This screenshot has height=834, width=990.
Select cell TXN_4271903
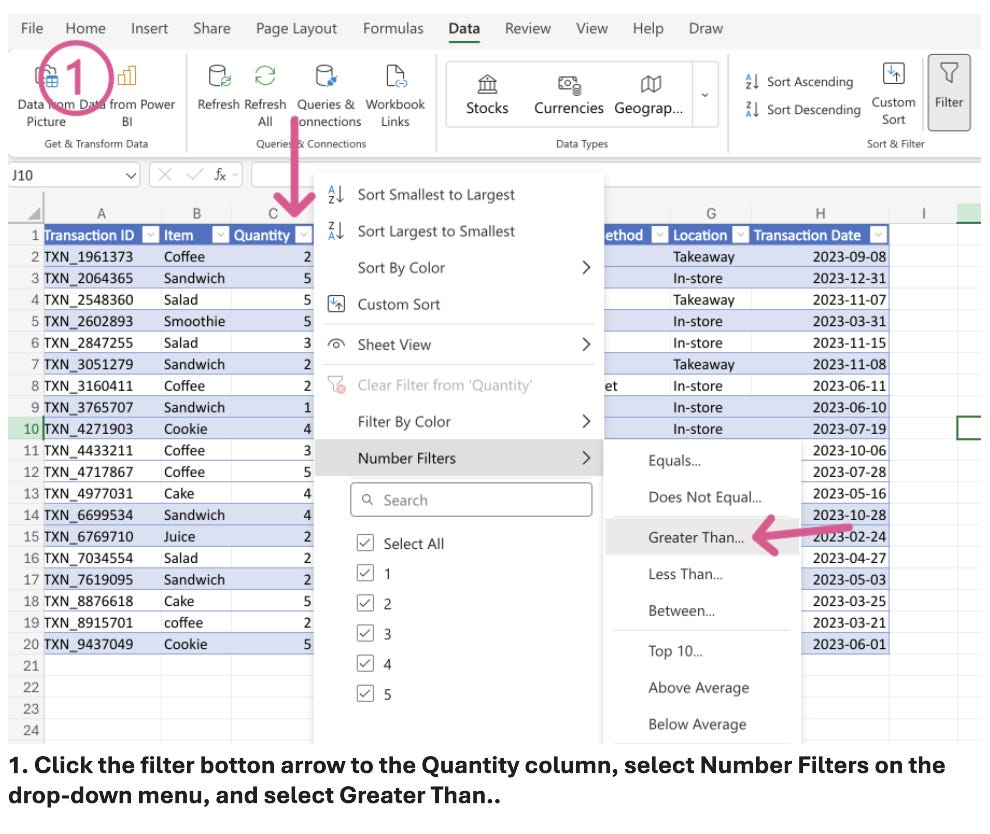[102, 429]
